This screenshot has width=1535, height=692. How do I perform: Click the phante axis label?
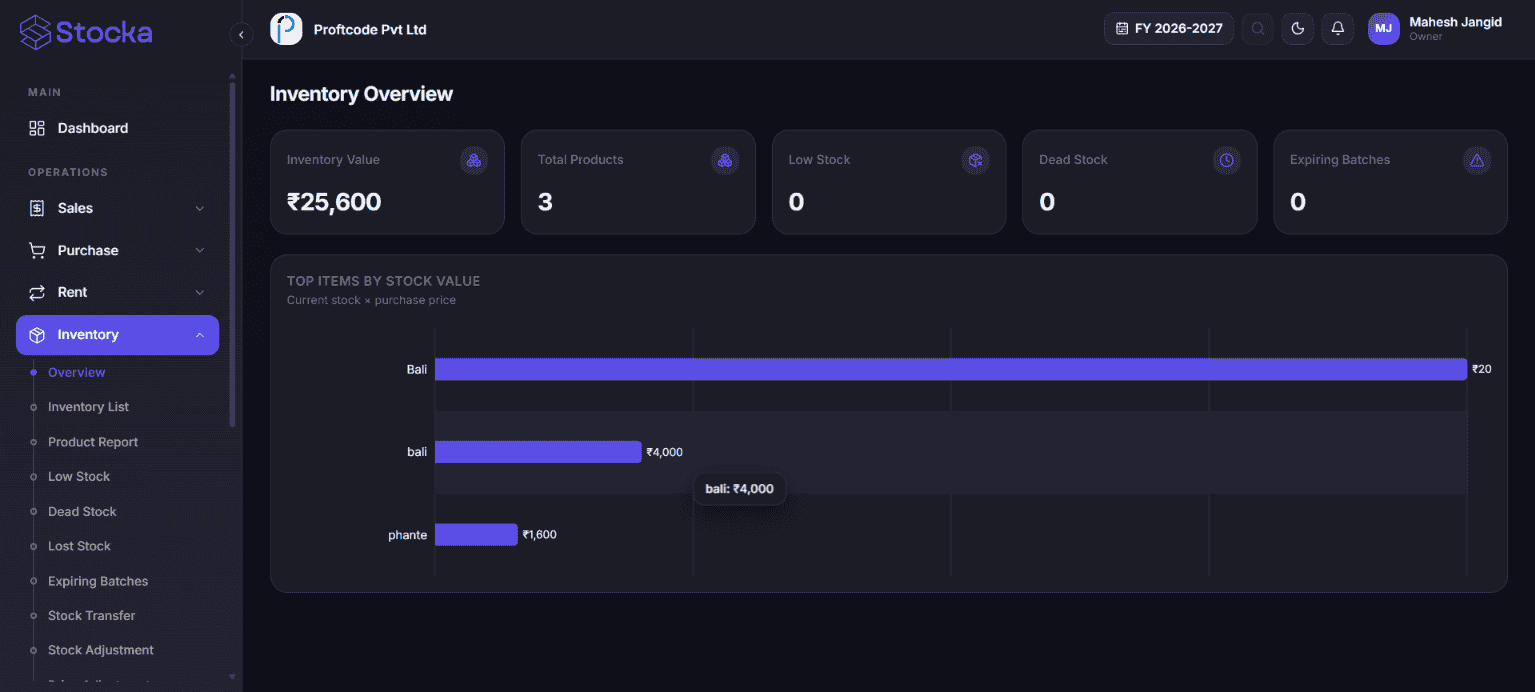[x=407, y=535]
